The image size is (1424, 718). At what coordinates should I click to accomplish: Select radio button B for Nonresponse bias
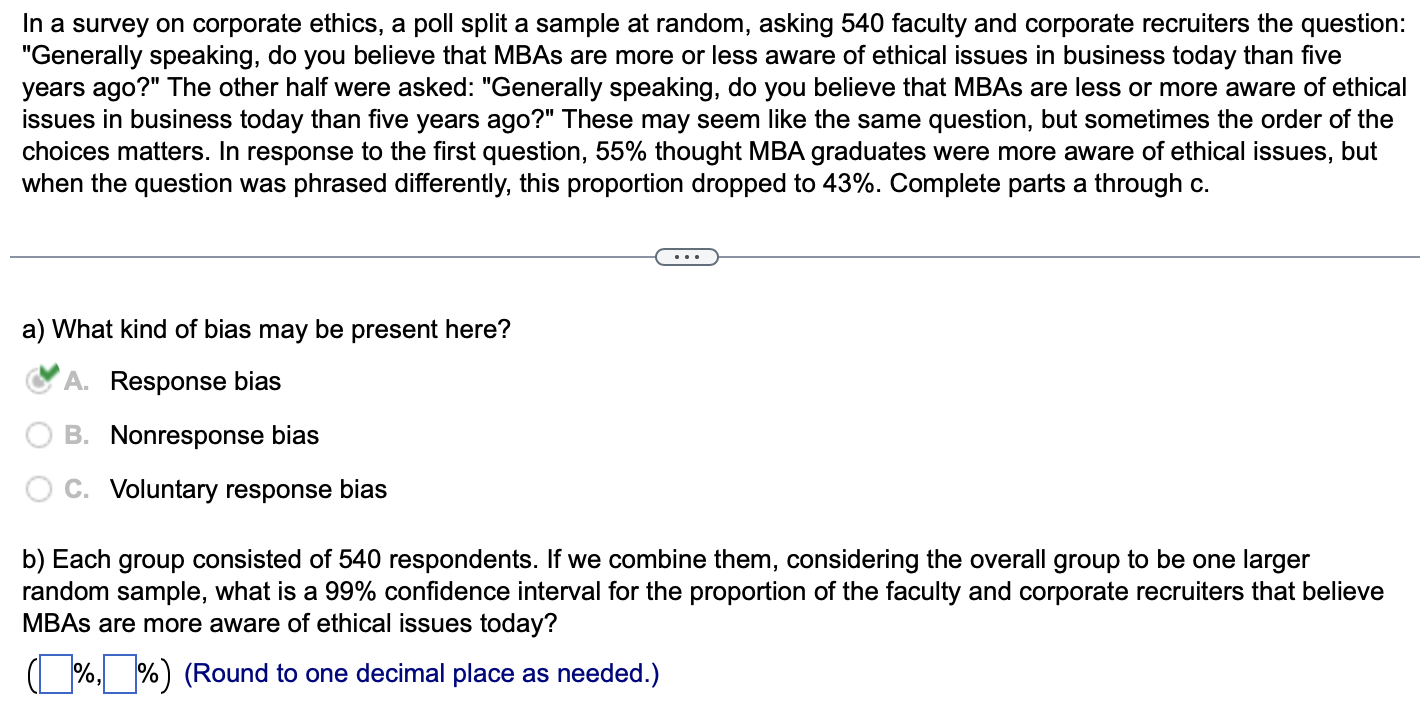(40, 434)
